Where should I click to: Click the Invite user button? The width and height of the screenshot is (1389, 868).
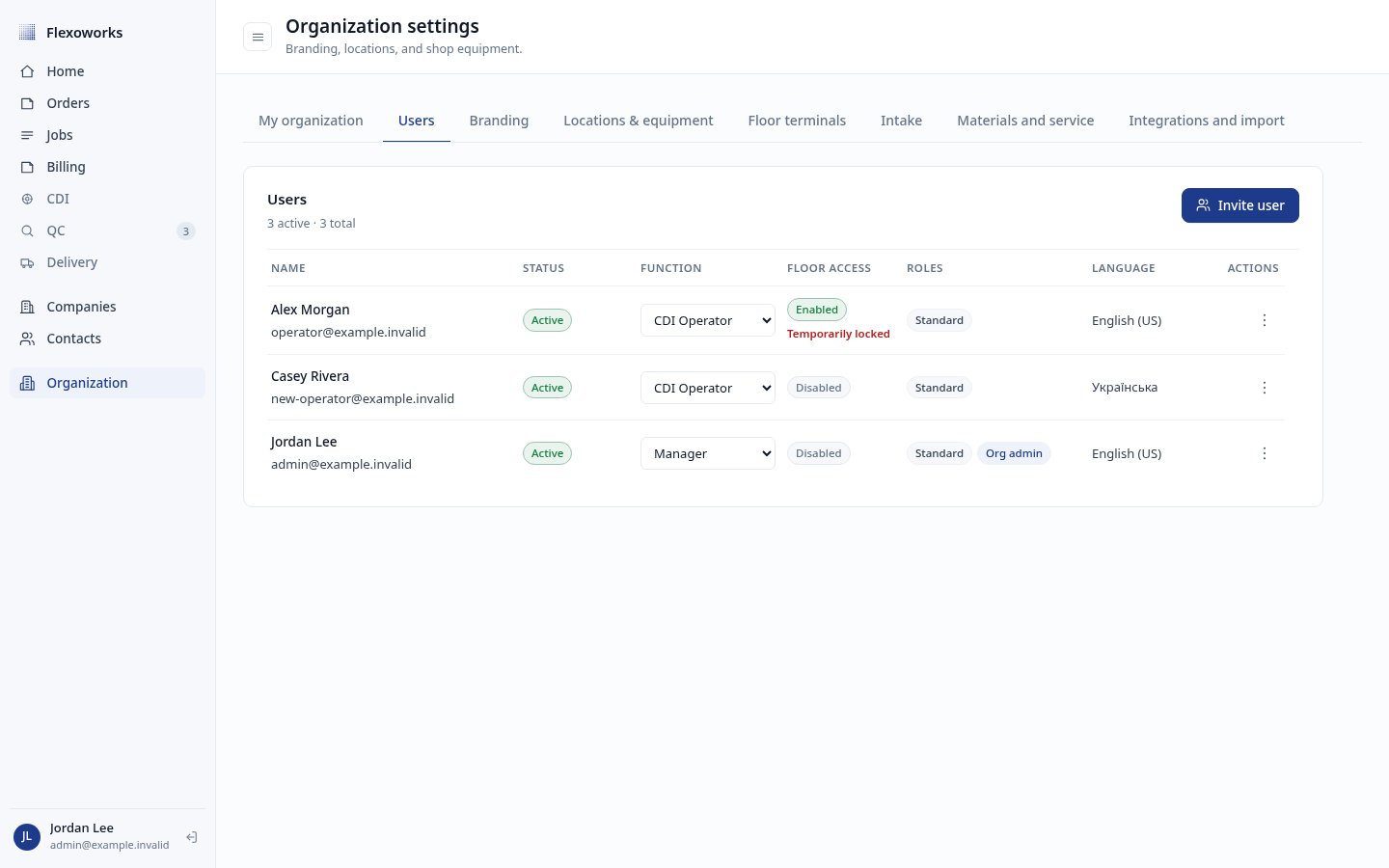tap(1240, 205)
